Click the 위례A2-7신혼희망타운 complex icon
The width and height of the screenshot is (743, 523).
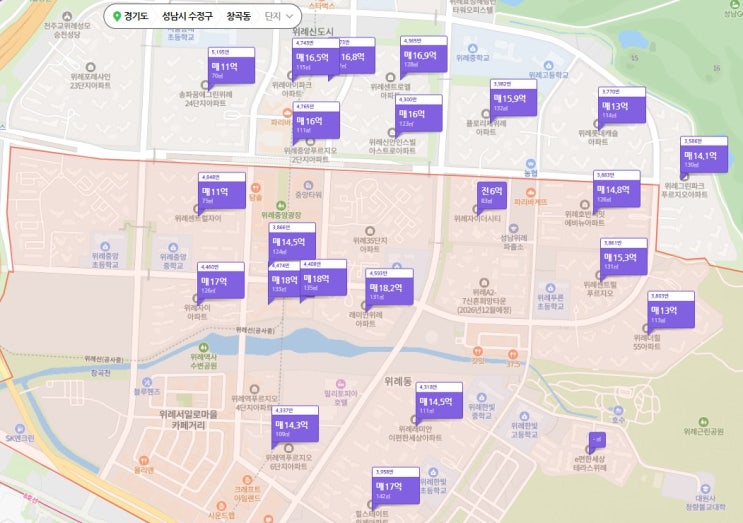point(484,283)
